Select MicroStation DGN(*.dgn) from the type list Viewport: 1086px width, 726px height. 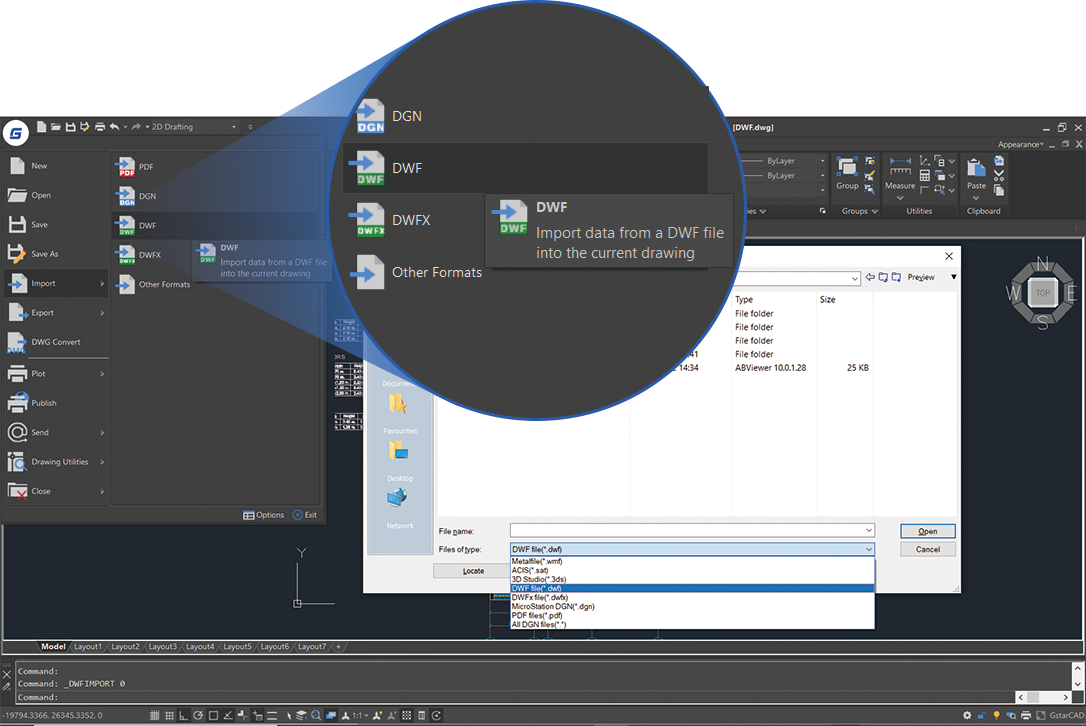692,606
